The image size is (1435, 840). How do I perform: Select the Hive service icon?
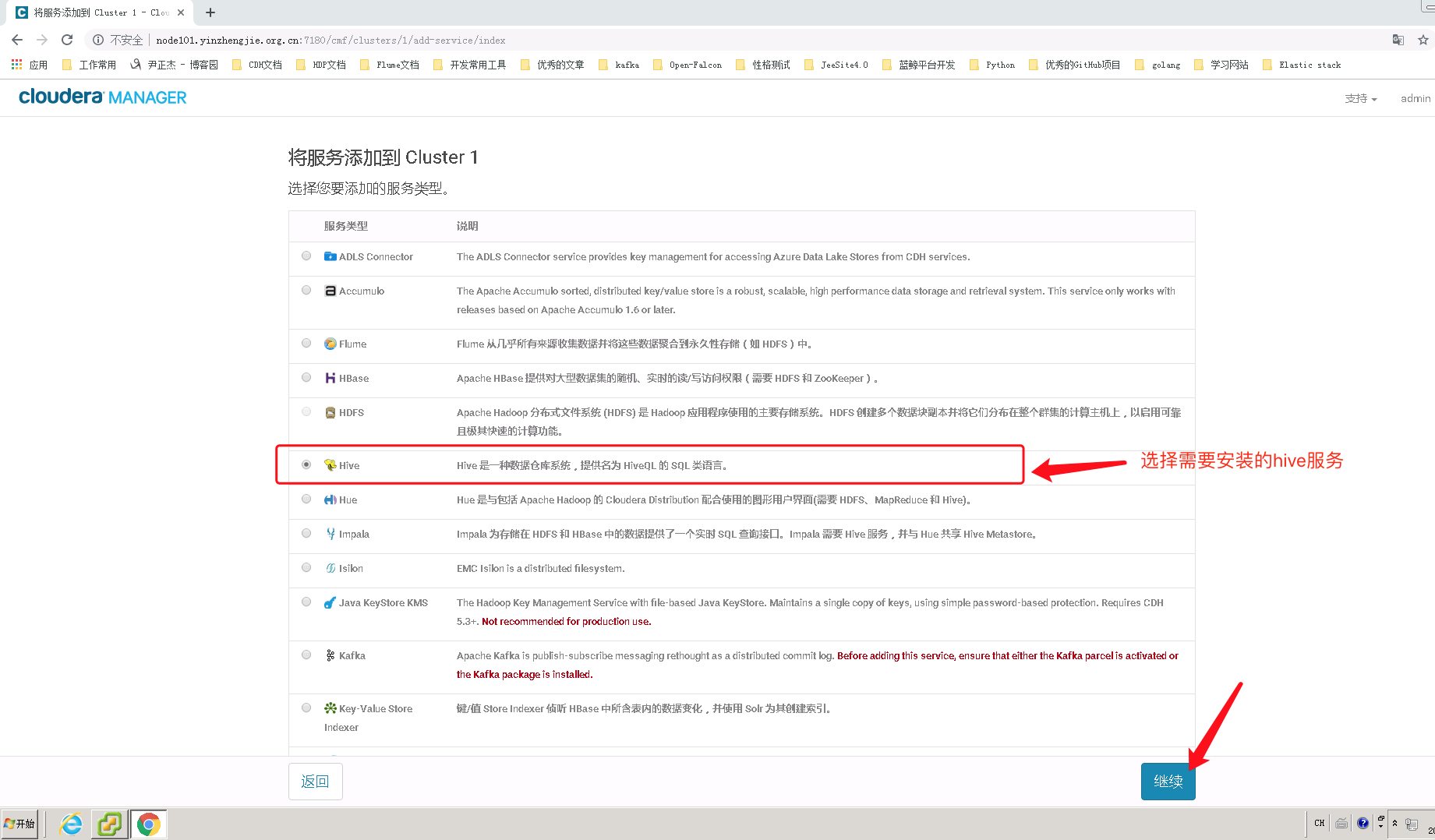330,464
